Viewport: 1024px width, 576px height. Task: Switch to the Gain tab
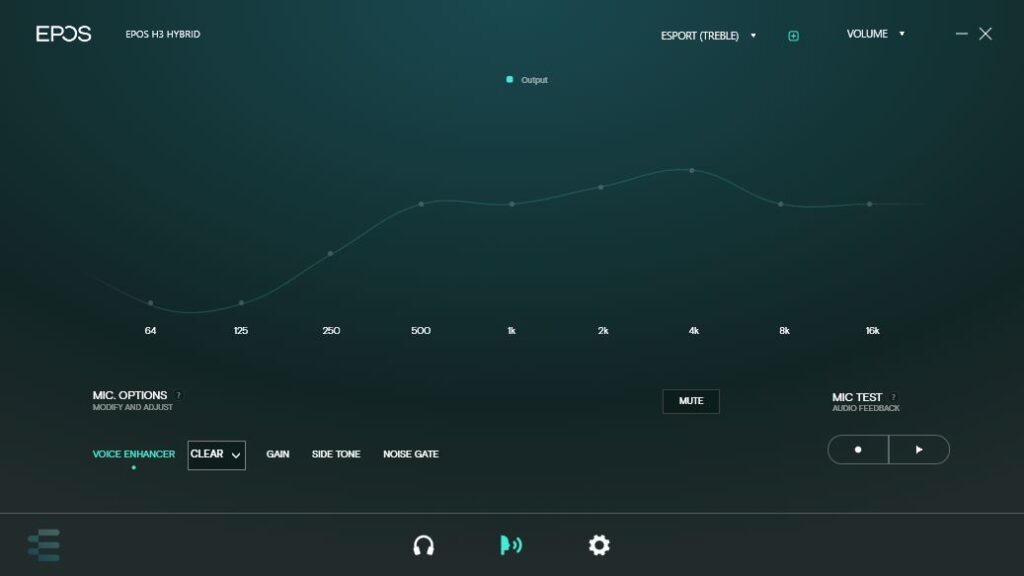(x=278, y=454)
